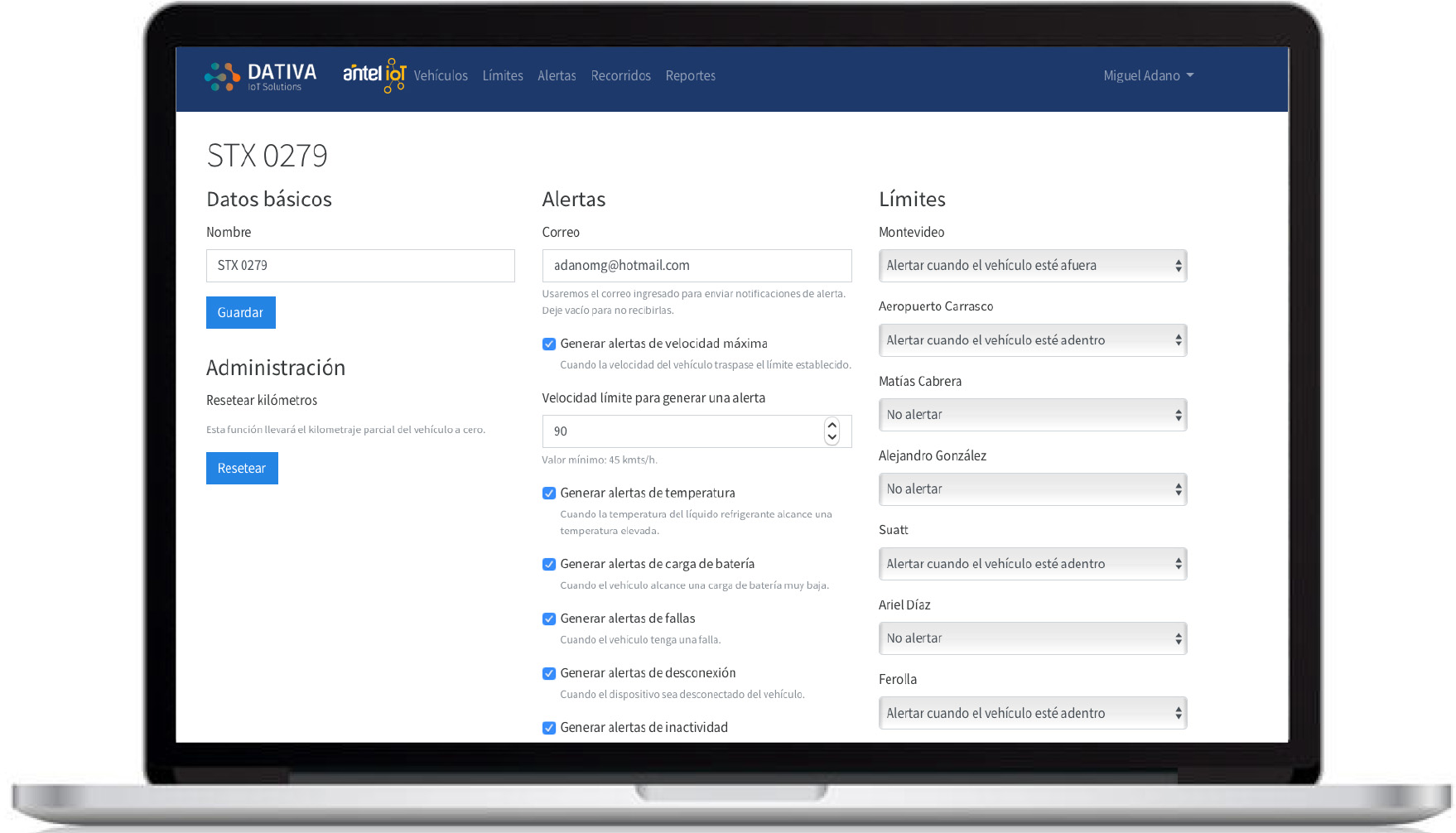
Task: Click the Generar alertas de velocidad máxima label
Action: click(663, 344)
